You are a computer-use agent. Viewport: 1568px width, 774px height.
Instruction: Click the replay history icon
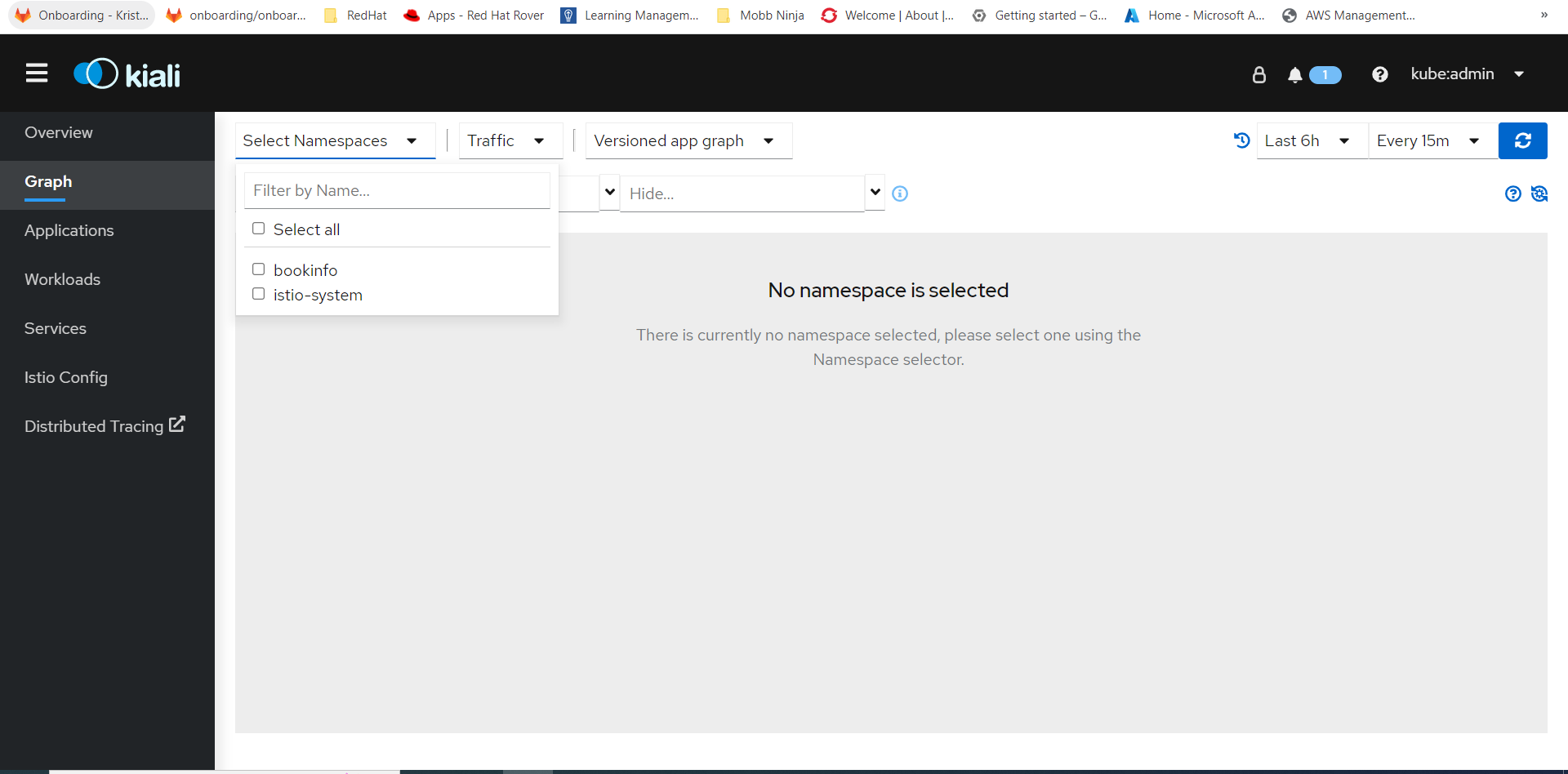1241,140
